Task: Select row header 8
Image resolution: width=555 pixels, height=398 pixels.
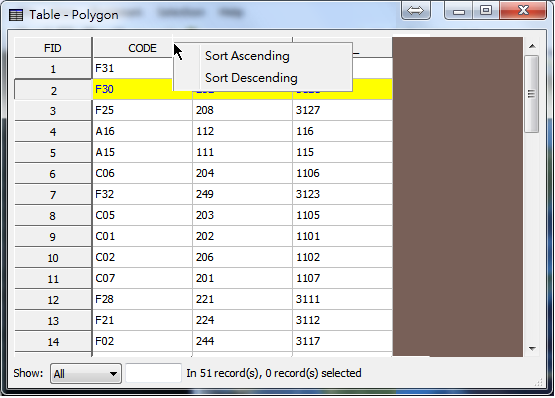Action: point(53,216)
